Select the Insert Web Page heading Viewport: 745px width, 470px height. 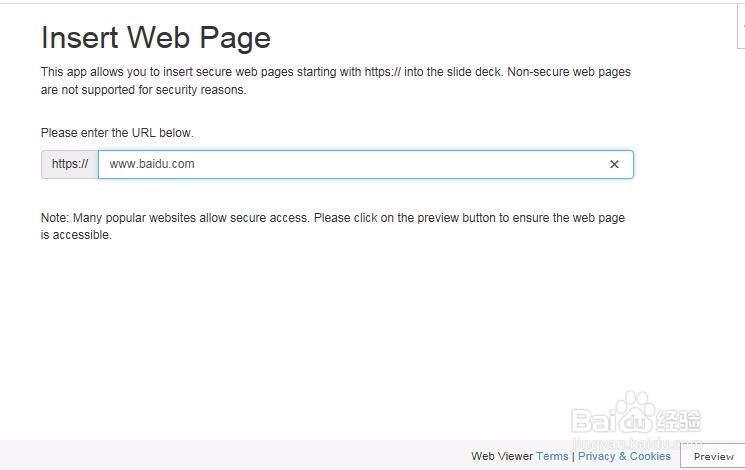click(x=156, y=38)
